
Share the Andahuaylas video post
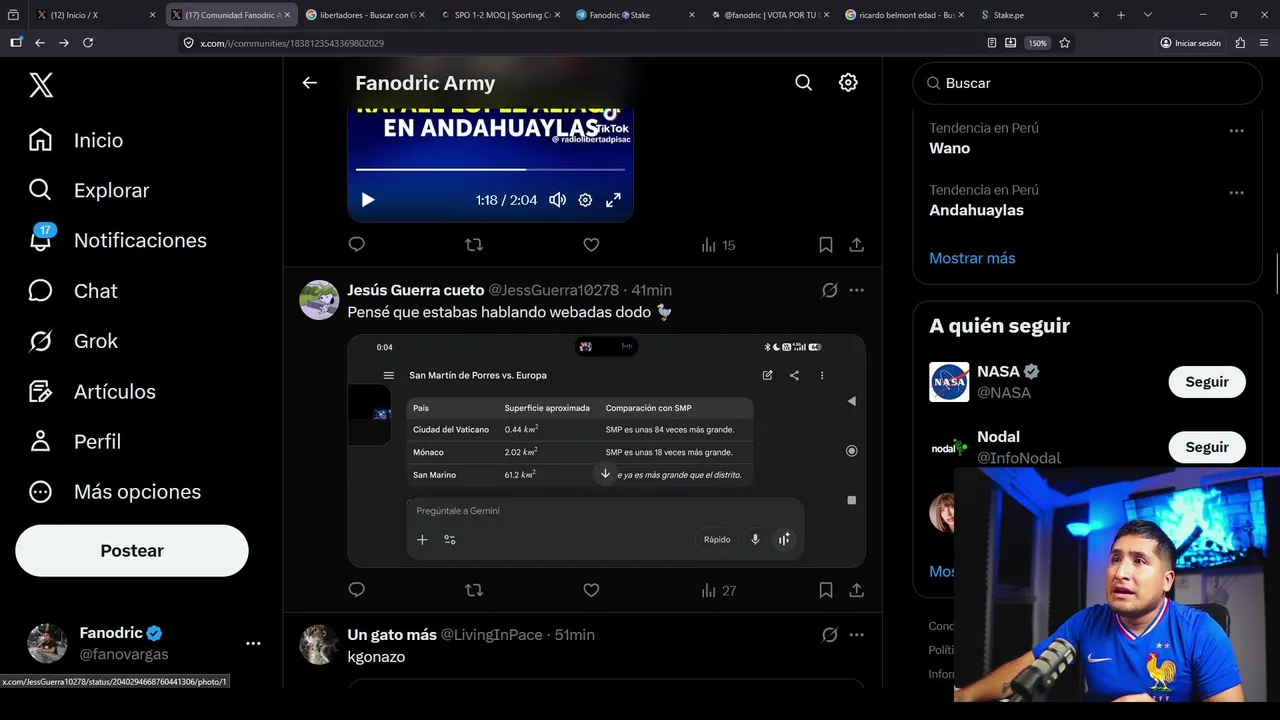point(857,245)
